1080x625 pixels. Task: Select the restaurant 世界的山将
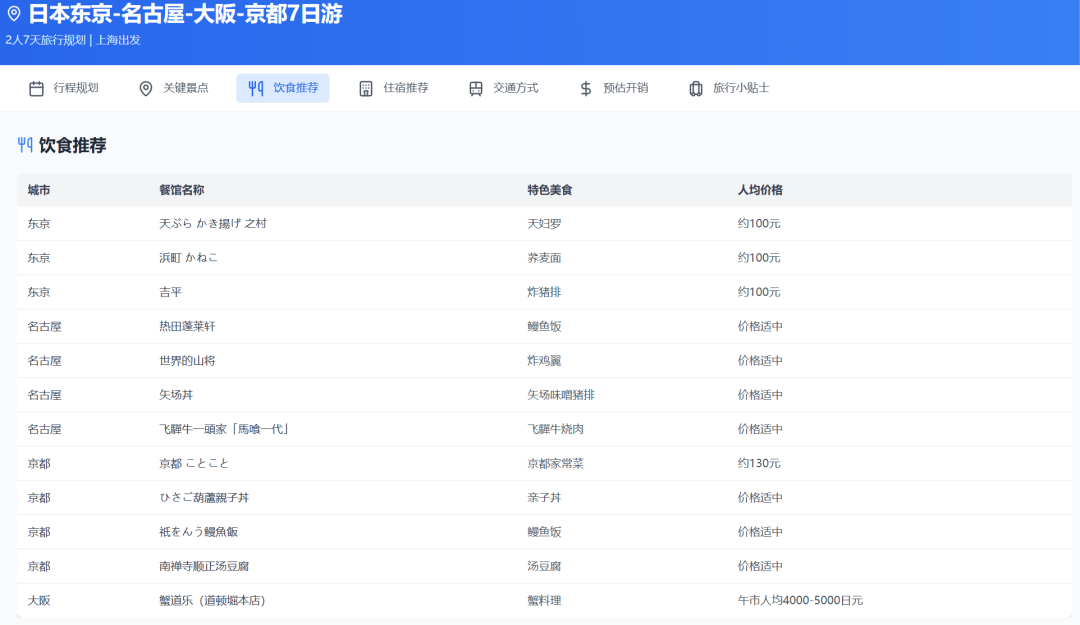click(x=187, y=360)
